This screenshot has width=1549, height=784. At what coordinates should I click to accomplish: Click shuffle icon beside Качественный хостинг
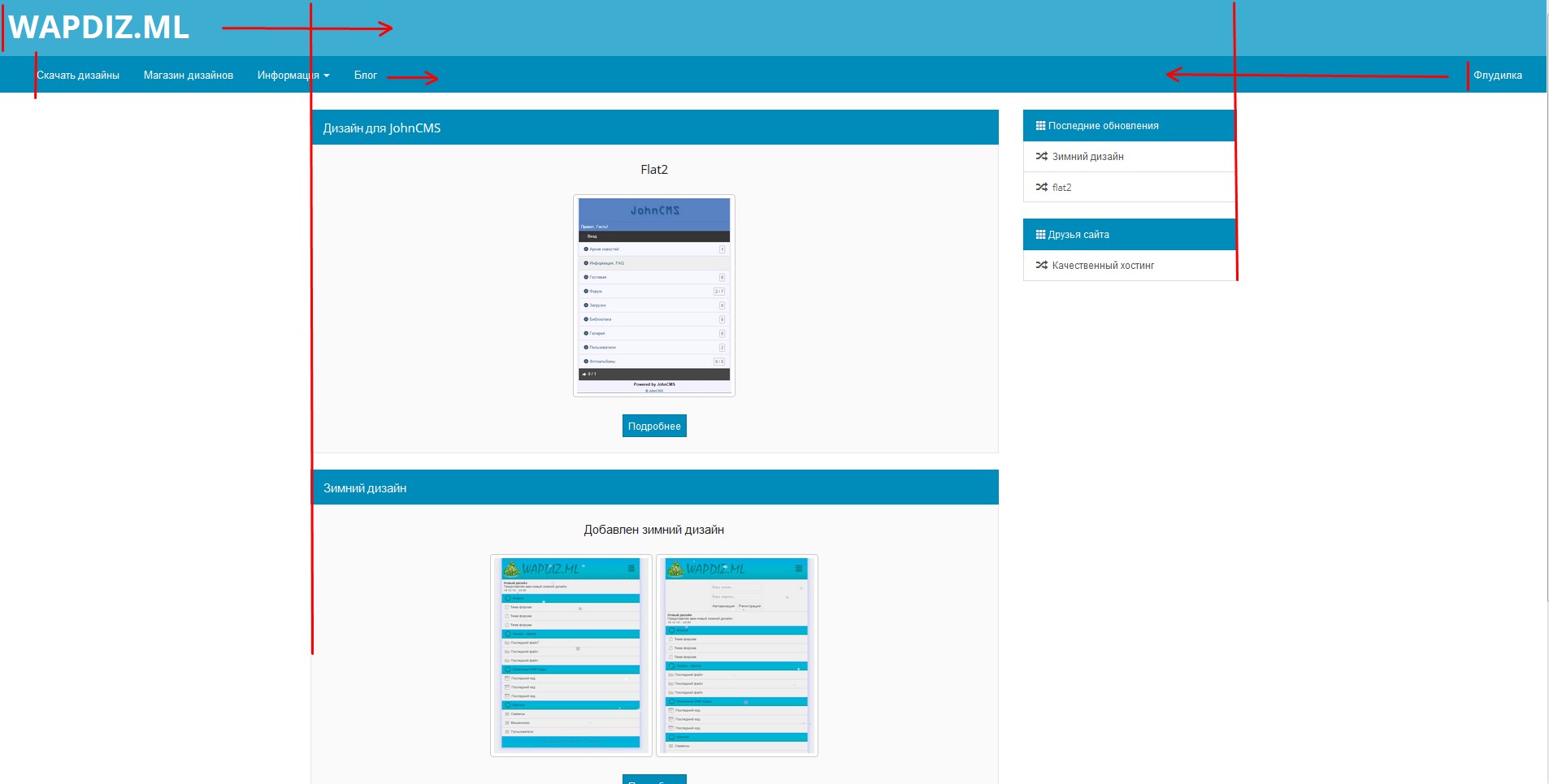[x=1041, y=266]
